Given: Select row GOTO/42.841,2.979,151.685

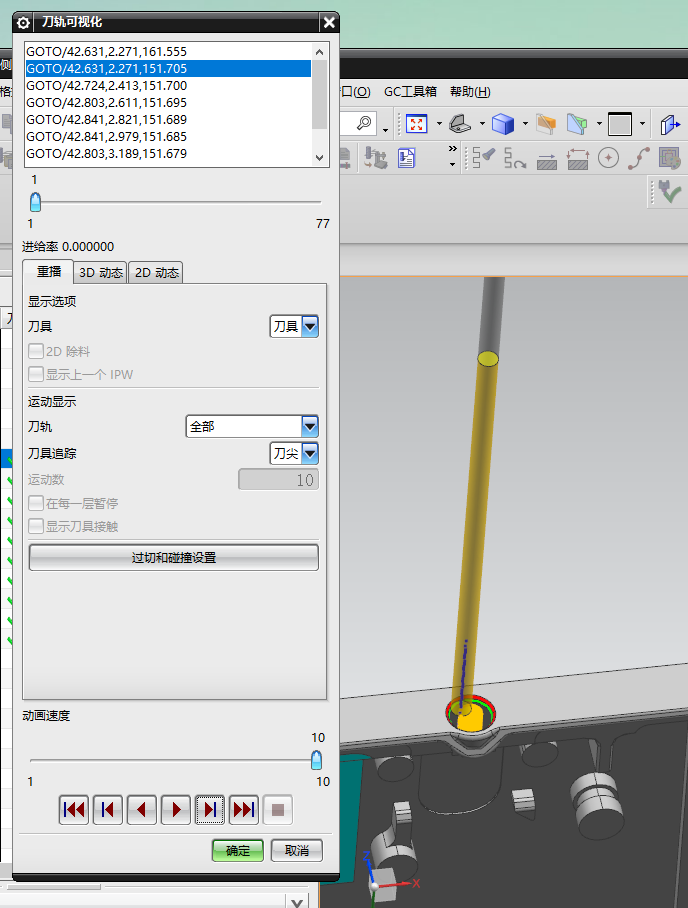Looking at the screenshot, I should tap(168, 137).
